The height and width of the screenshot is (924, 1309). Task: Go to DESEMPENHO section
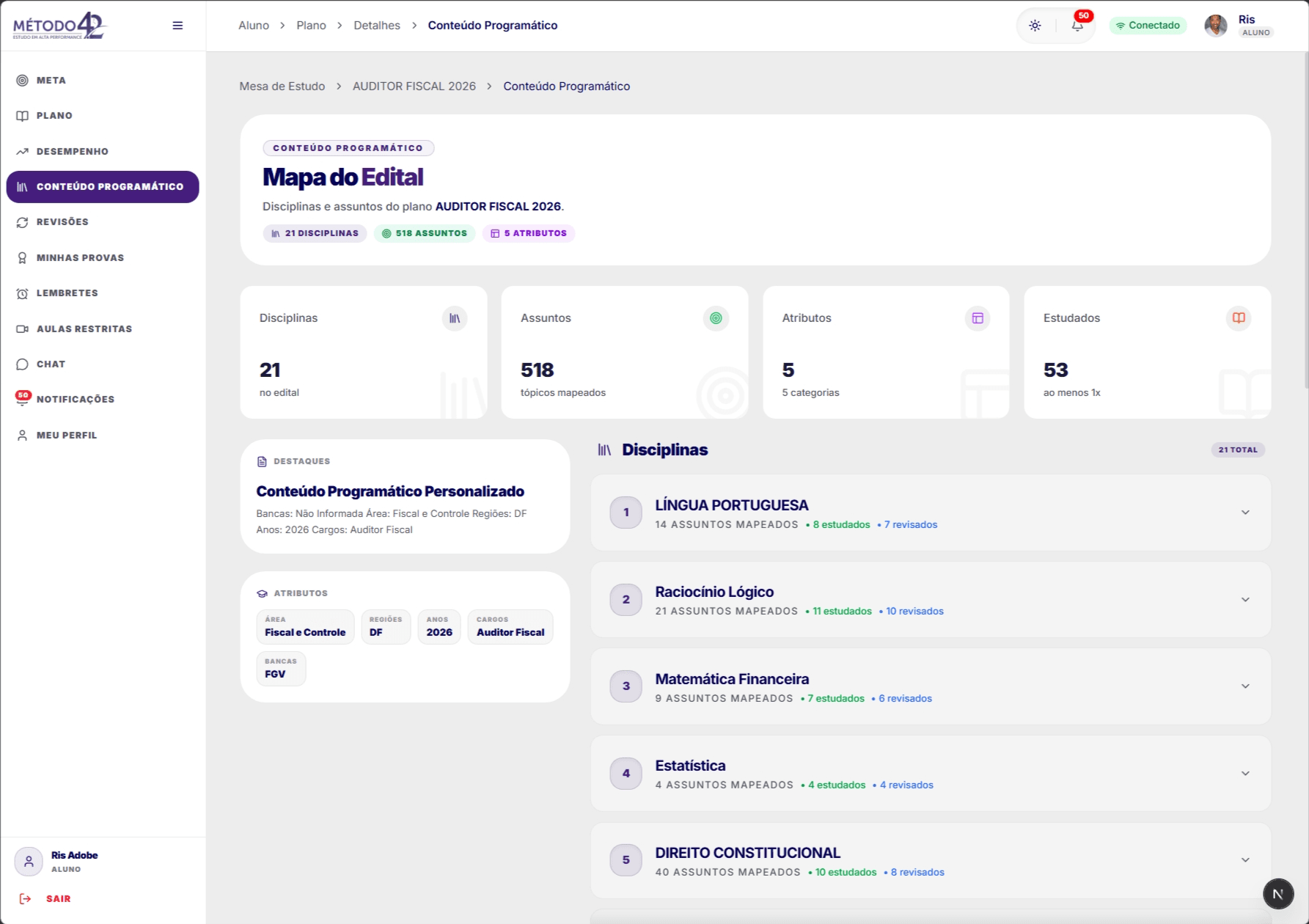pos(103,152)
